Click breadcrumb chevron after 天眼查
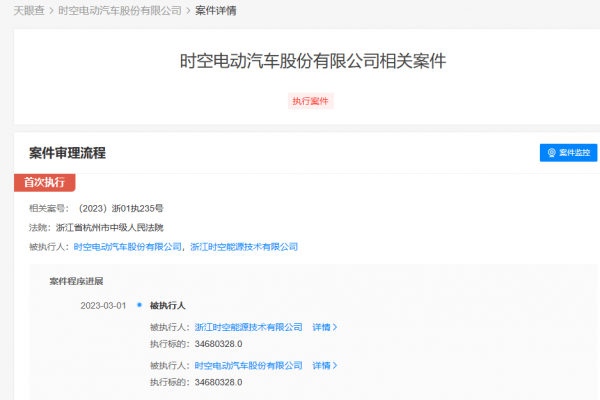Image resolution: width=600 pixels, height=400 pixels. (x=51, y=11)
